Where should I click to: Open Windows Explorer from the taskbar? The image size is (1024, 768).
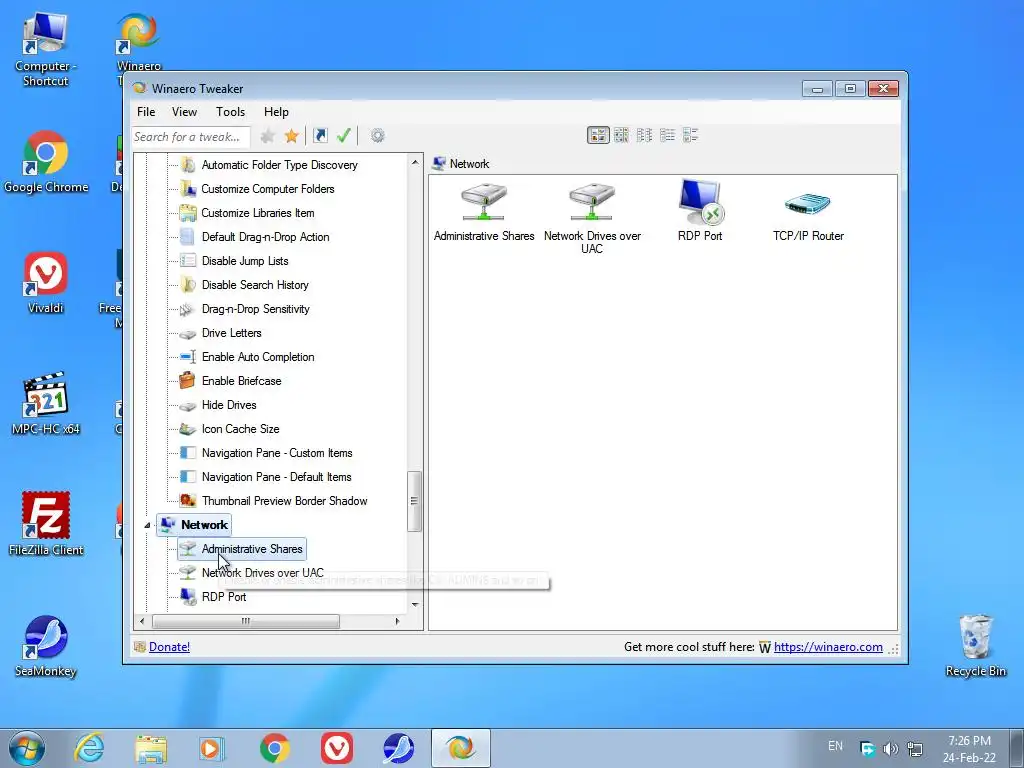(x=151, y=748)
